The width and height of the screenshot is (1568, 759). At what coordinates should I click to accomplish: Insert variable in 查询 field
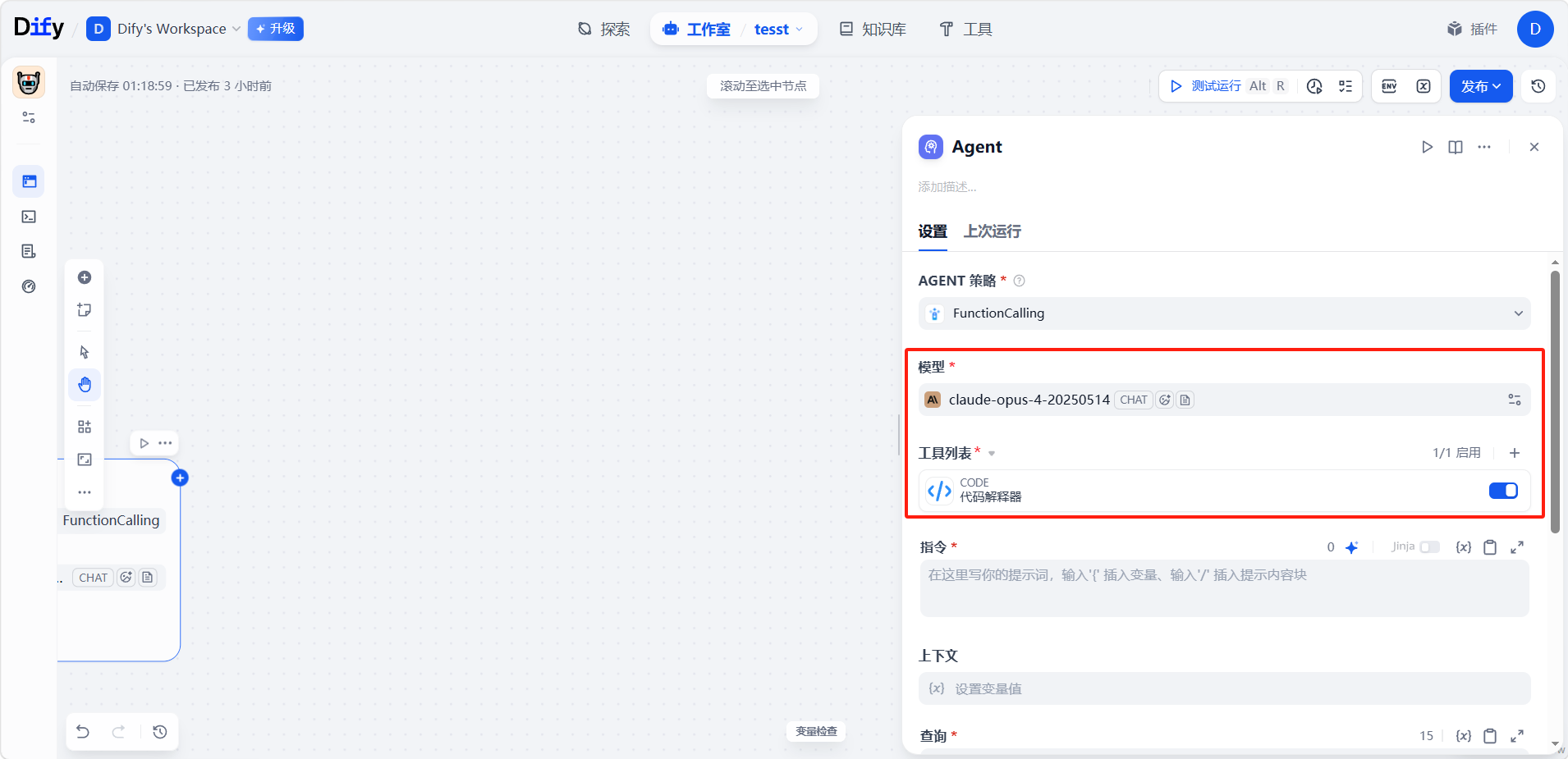[1464, 736]
